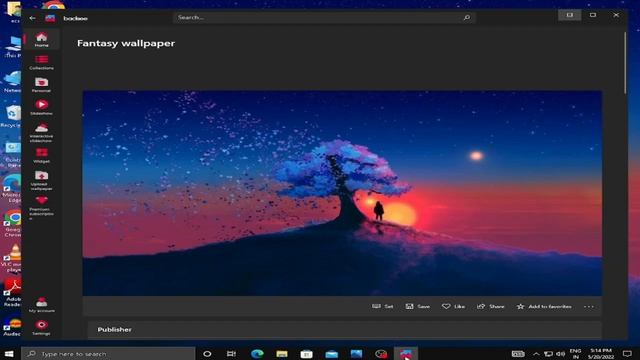Image resolution: width=640 pixels, height=360 pixels.
Task: Go back with the arrow in title bar
Action: 32,18
